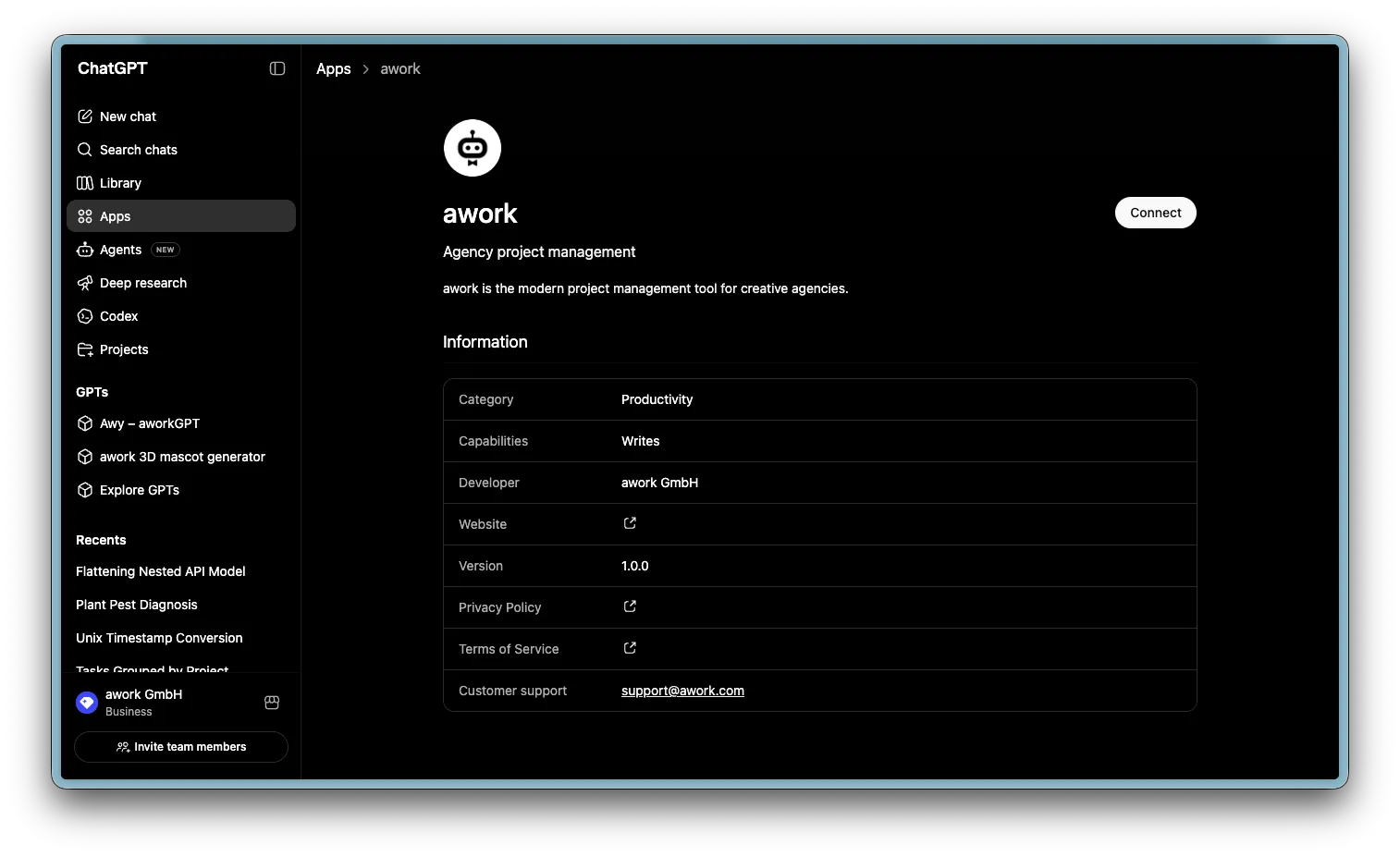Go to Library
1400x857 pixels.
(x=181, y=183)
